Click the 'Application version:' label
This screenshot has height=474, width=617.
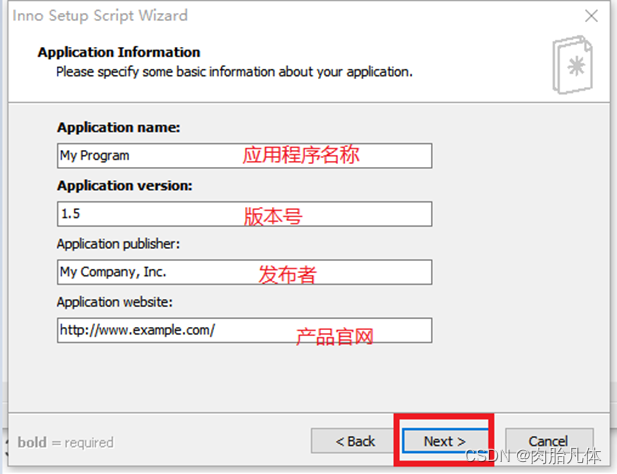click(125, 186)
